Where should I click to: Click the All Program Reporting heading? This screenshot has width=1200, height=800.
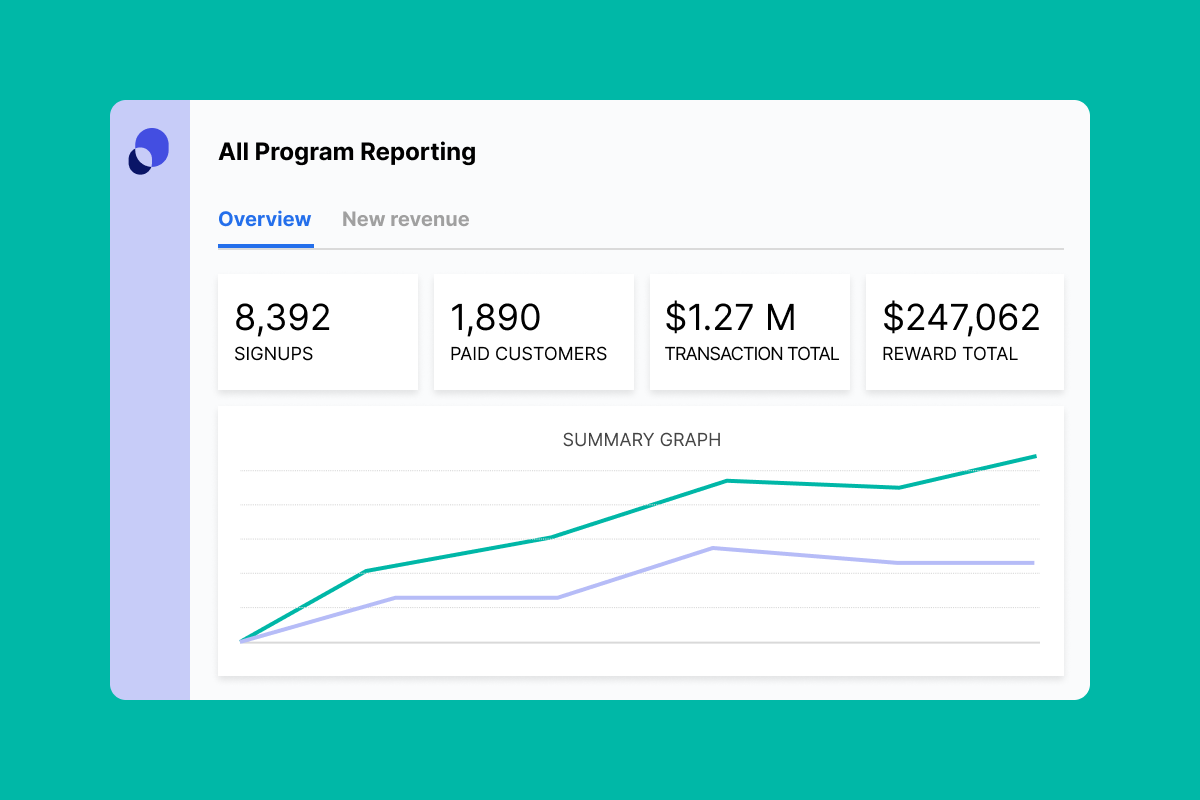347,152
